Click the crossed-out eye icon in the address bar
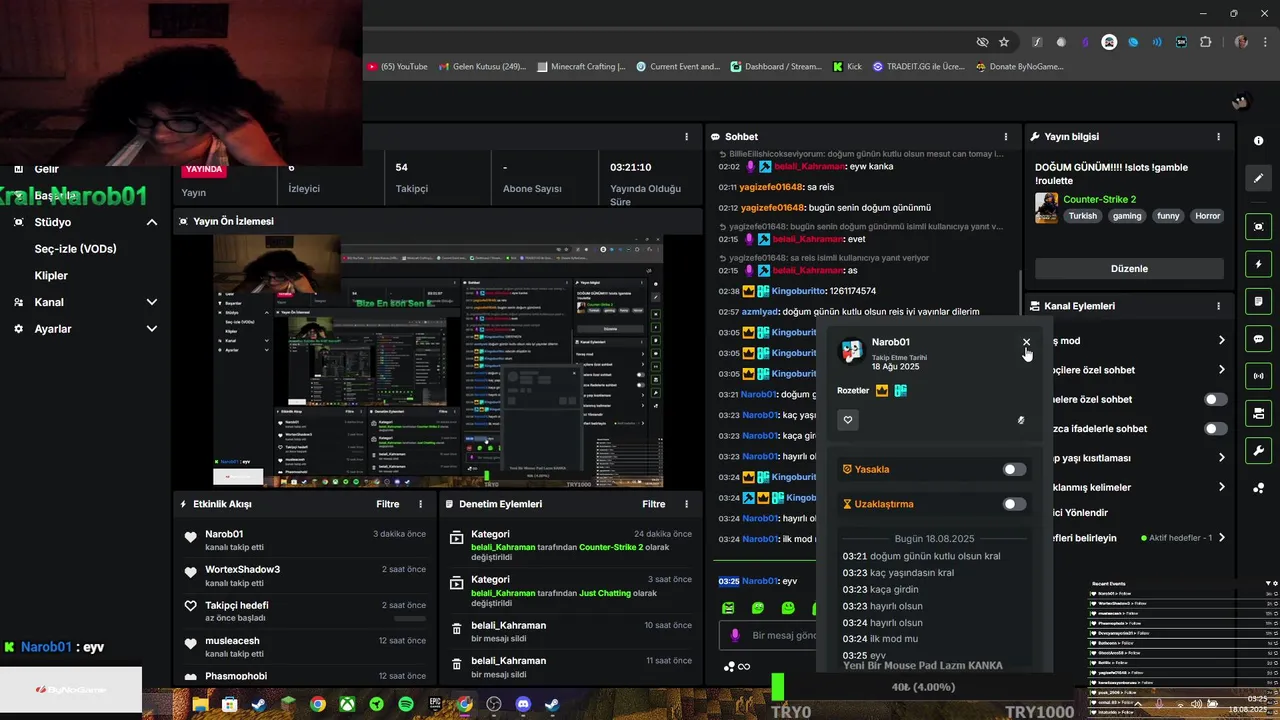The width and height of the screenshot is (1280, 720). pyautogui.click(x=982, y=42)
